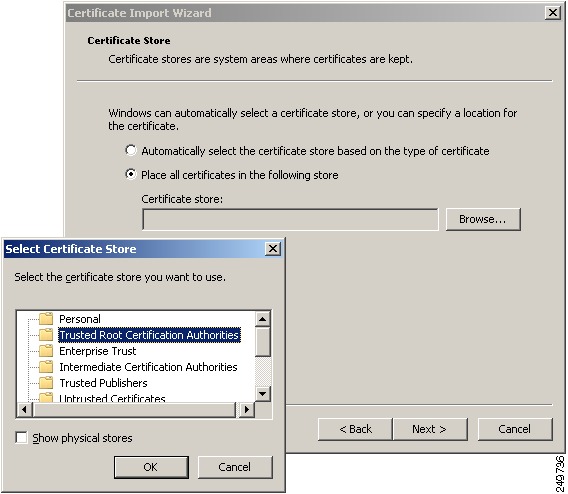Confirm store selection with OK

click(x=151, y=467)
